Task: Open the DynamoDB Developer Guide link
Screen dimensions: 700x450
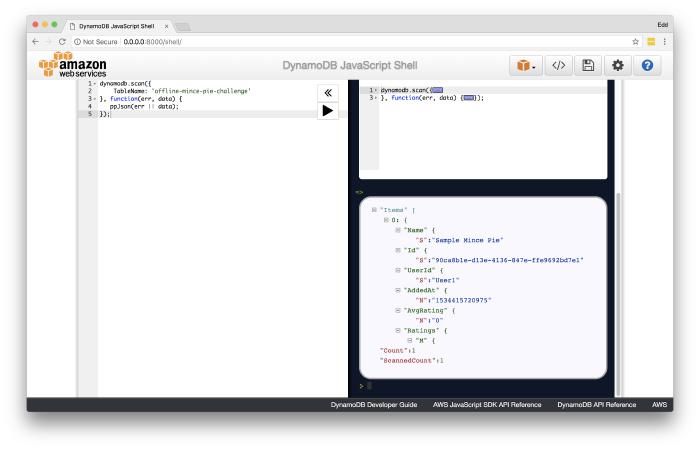Action: 374,404
